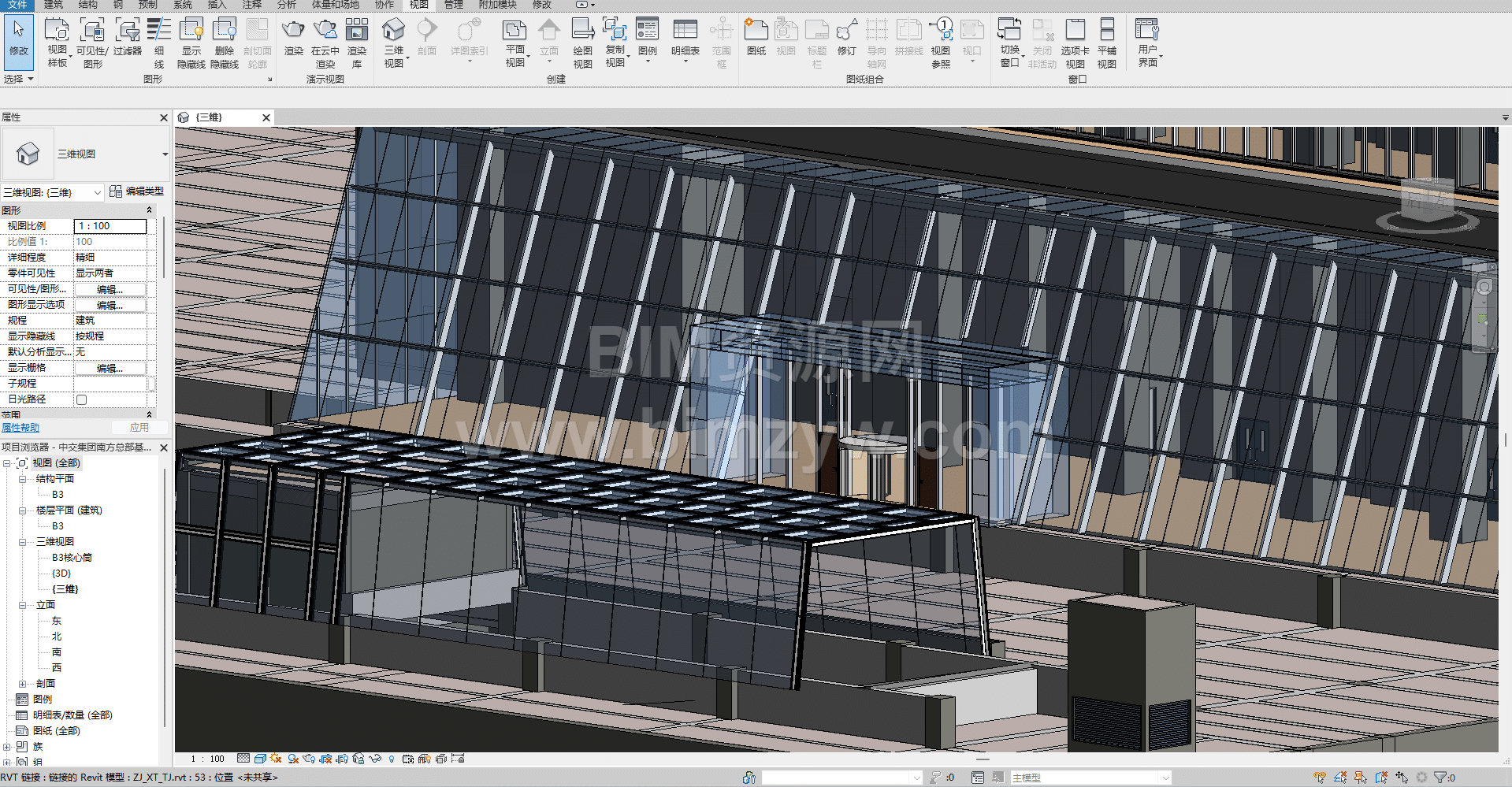Open the 三维视图 type selector dropdown

(165, 154)
